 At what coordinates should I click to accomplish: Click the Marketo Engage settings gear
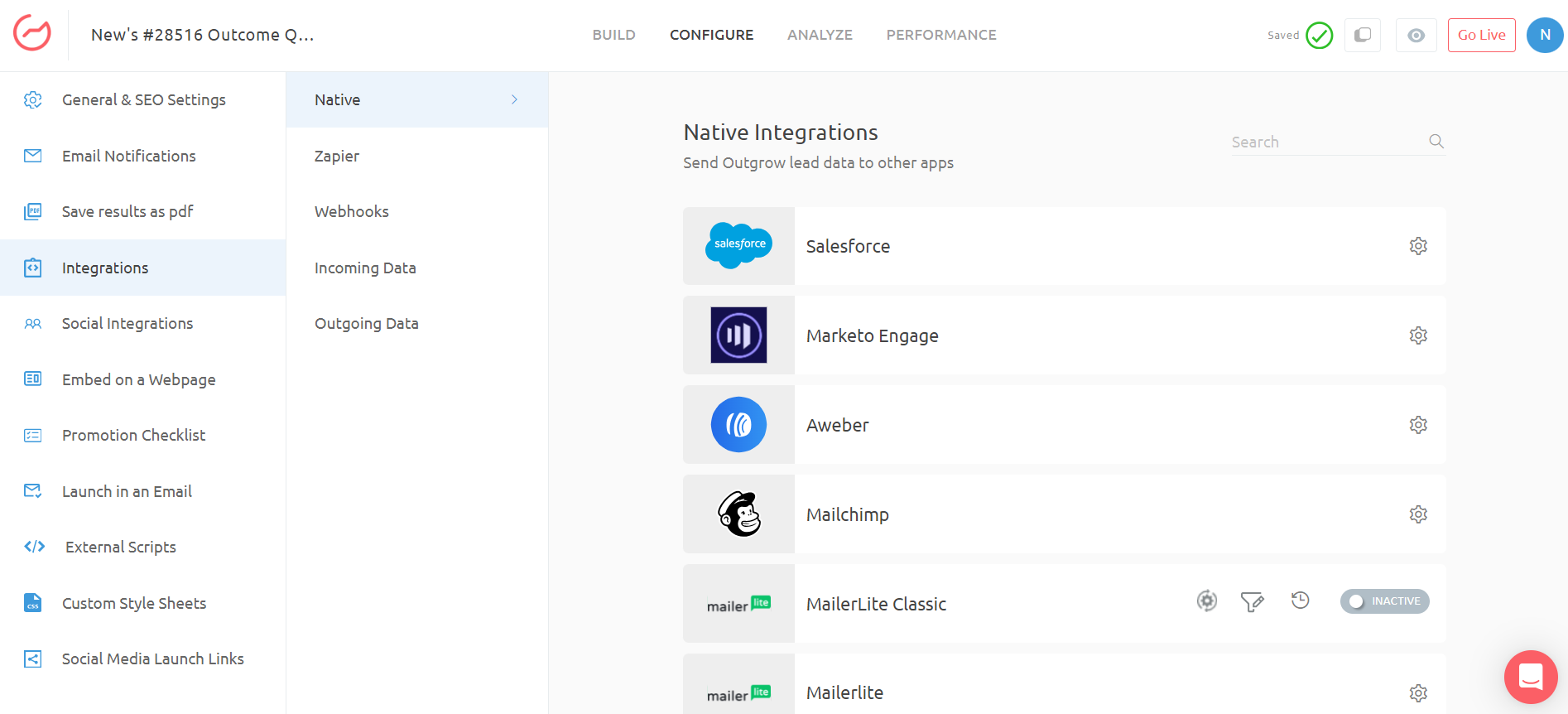tap(1418, 335)
